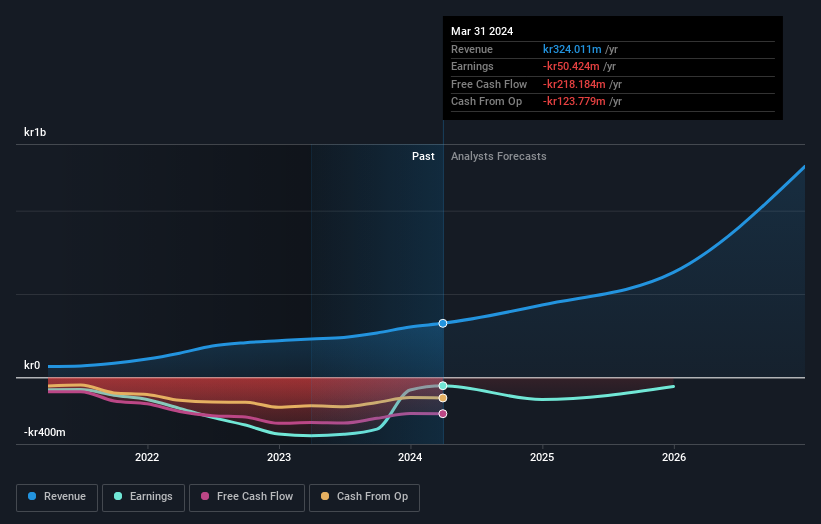
Task: Toggle the Cash From Op legend series
Action: click(364, 497)
